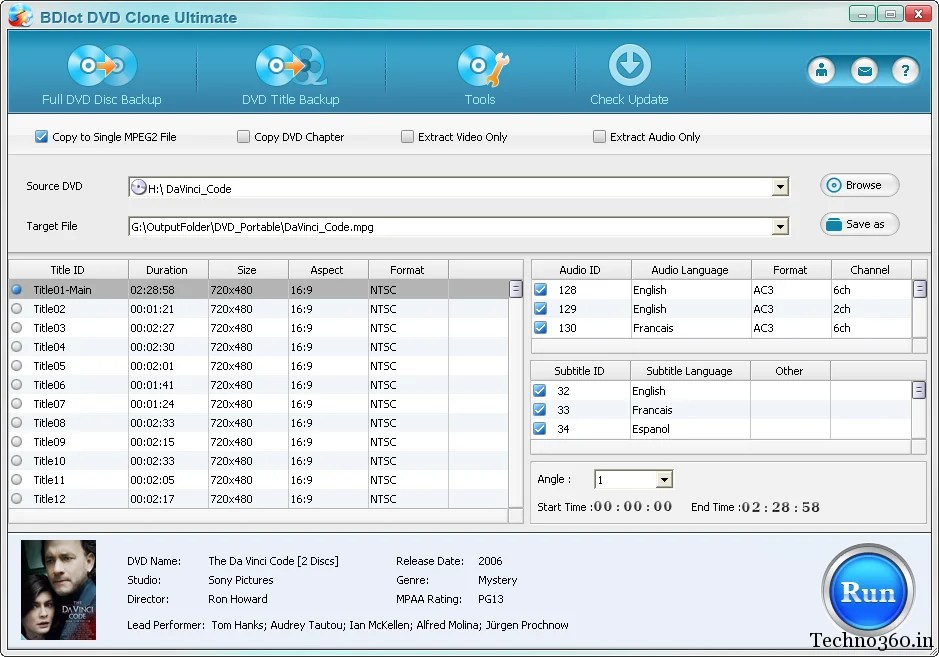This screenshot has height=657, width=939.
Task: Open Full DVD Disc Backup mode
Action: click(102, 74)
